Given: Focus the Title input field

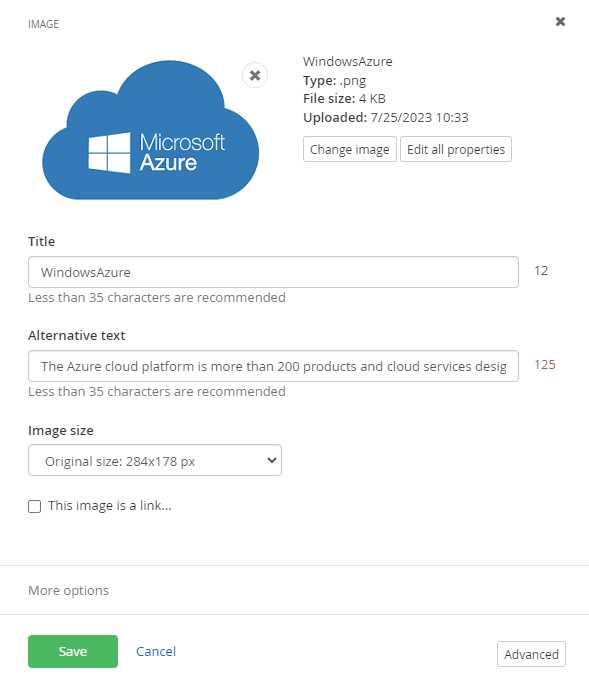Looking at the screenshot, I should tap(273, 272).
